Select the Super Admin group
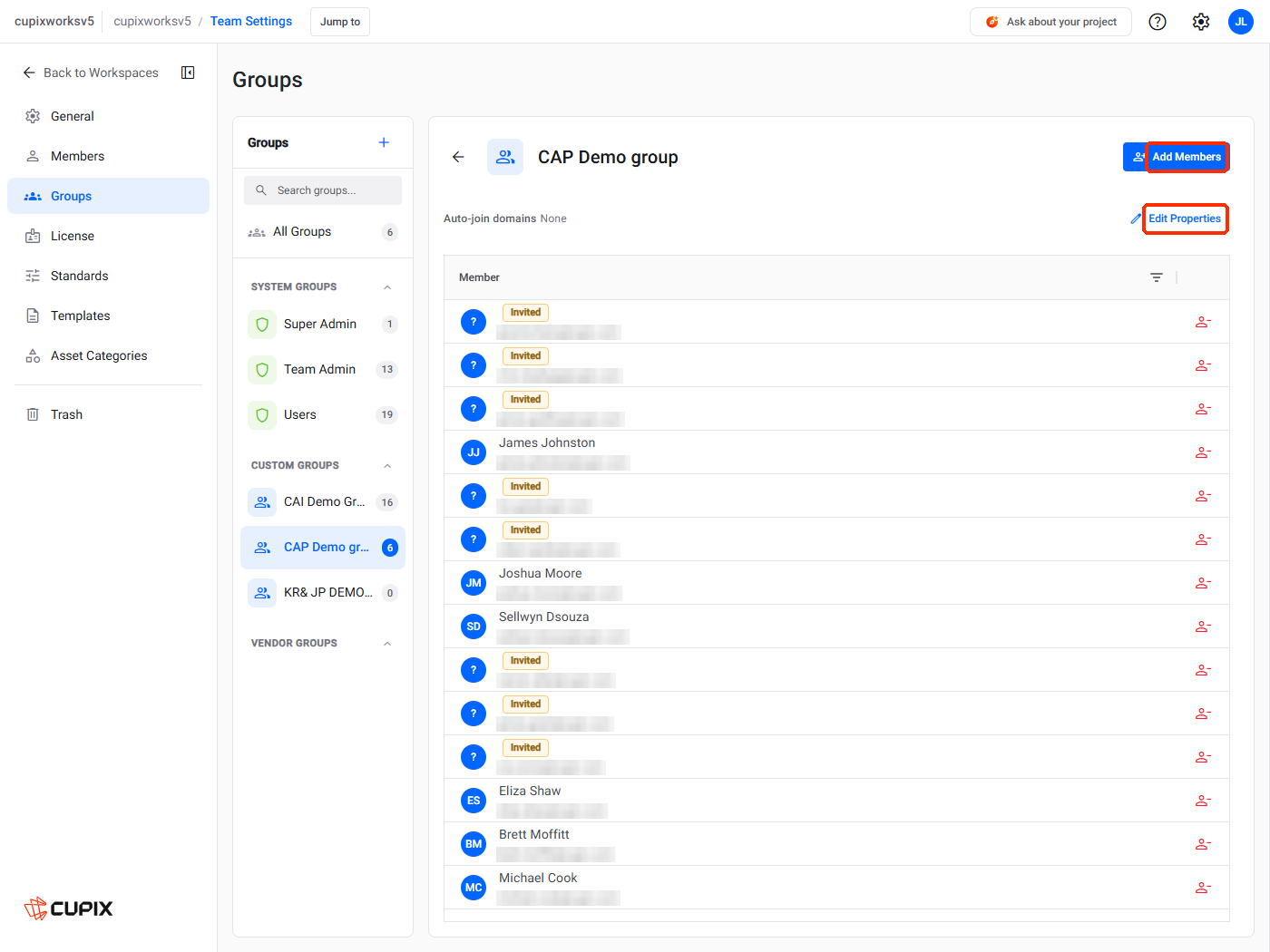Viewport: 1270px width, 952px height. (323, 324)
